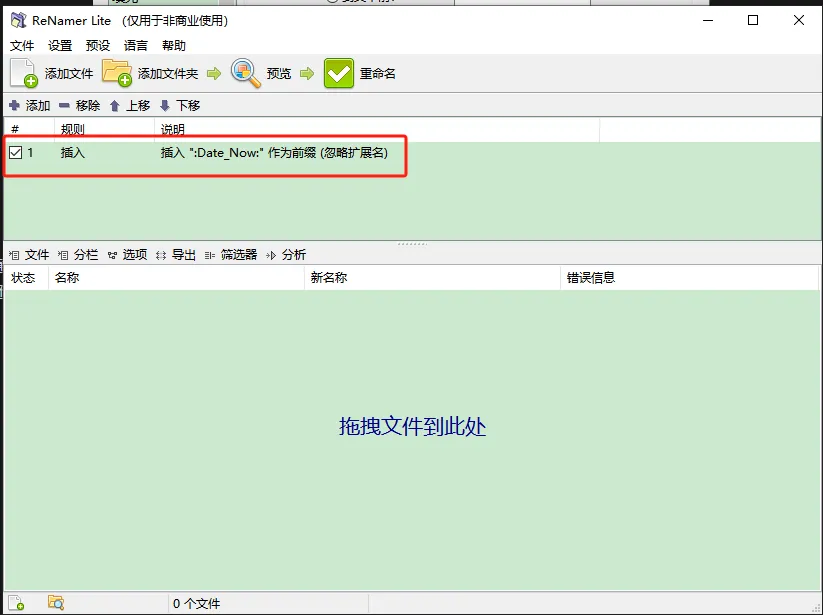Viewport: 823px width, 615px height.
Task: Open the 导出 export dropdown
Action: point(176,255)
